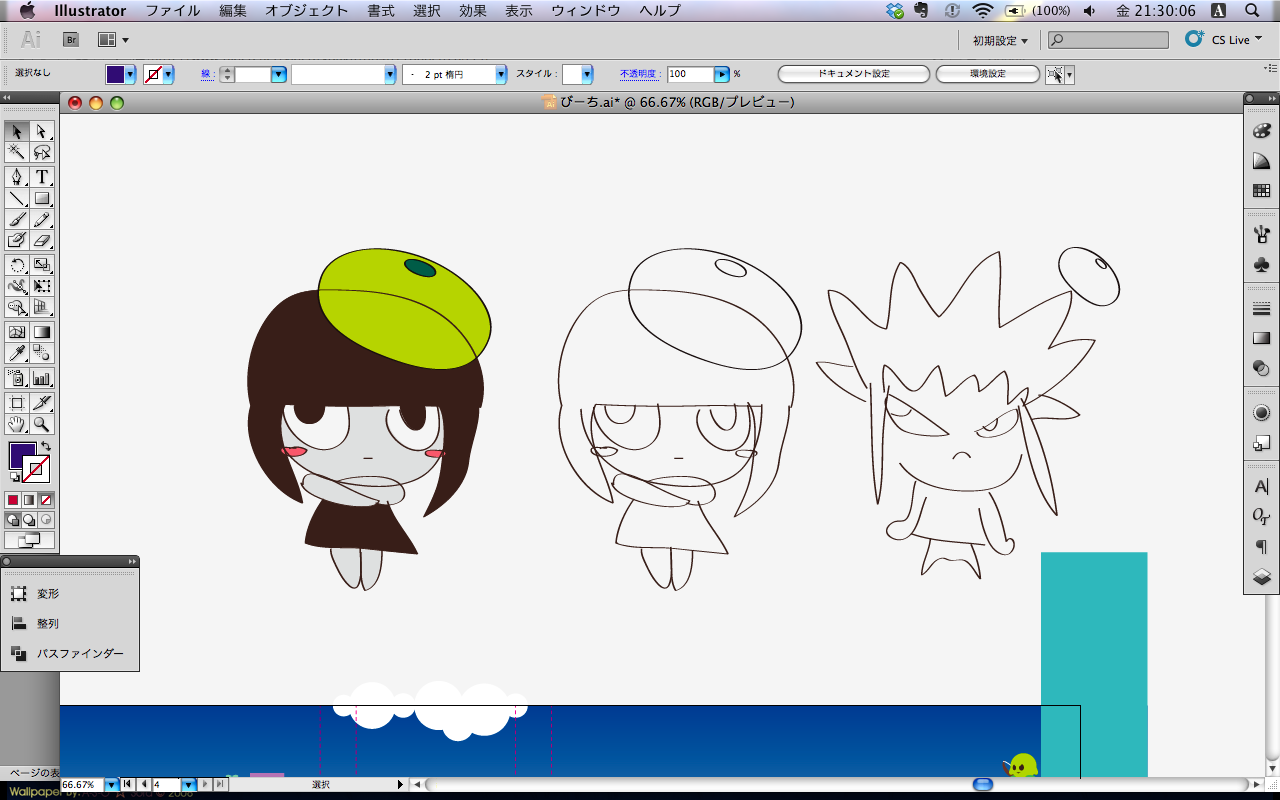Select the Free Transform tool
Screen dimensions: 1280x800
[42, 286]
